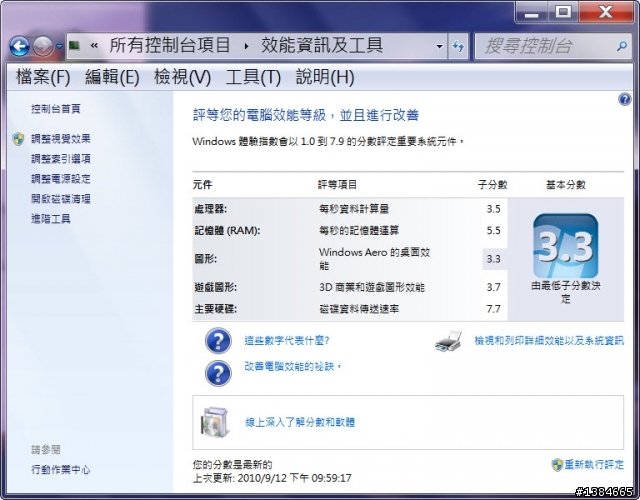The image size is (640, 500).
Task: Click the 上次更新 timestamp text
Action: [272, 478]
